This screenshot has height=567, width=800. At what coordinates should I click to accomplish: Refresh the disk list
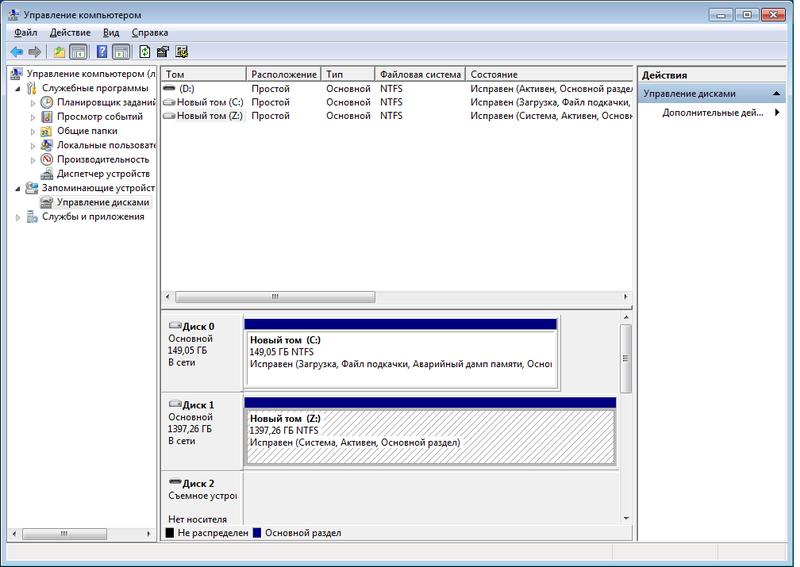coord(144,52)
